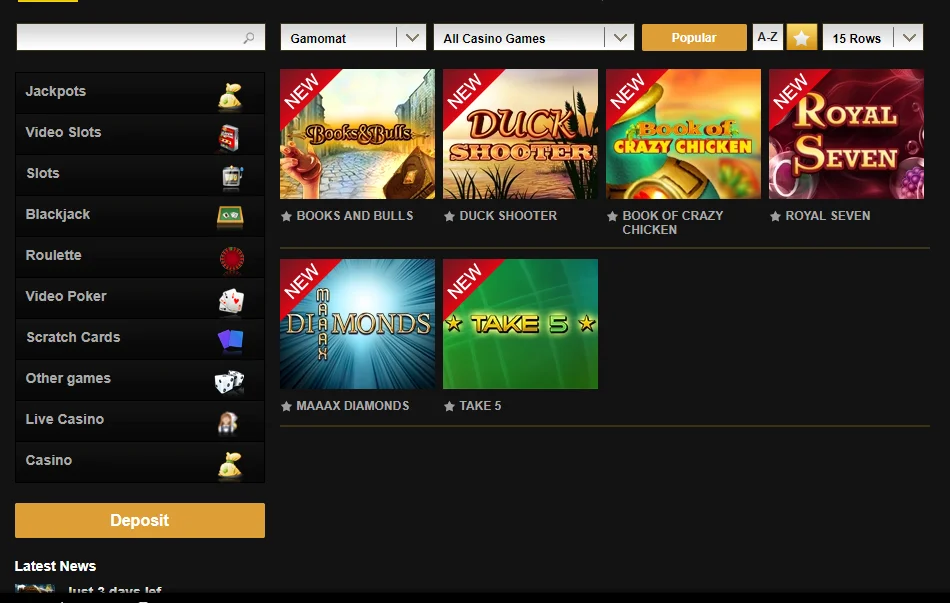Click the Roulette wheel icon
Screen dimensions: 950x603
231,259
